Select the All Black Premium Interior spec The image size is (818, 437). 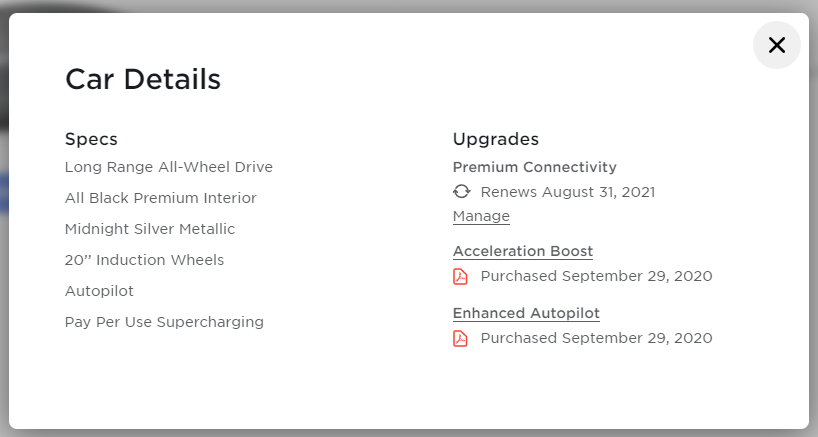pos(160,198)
